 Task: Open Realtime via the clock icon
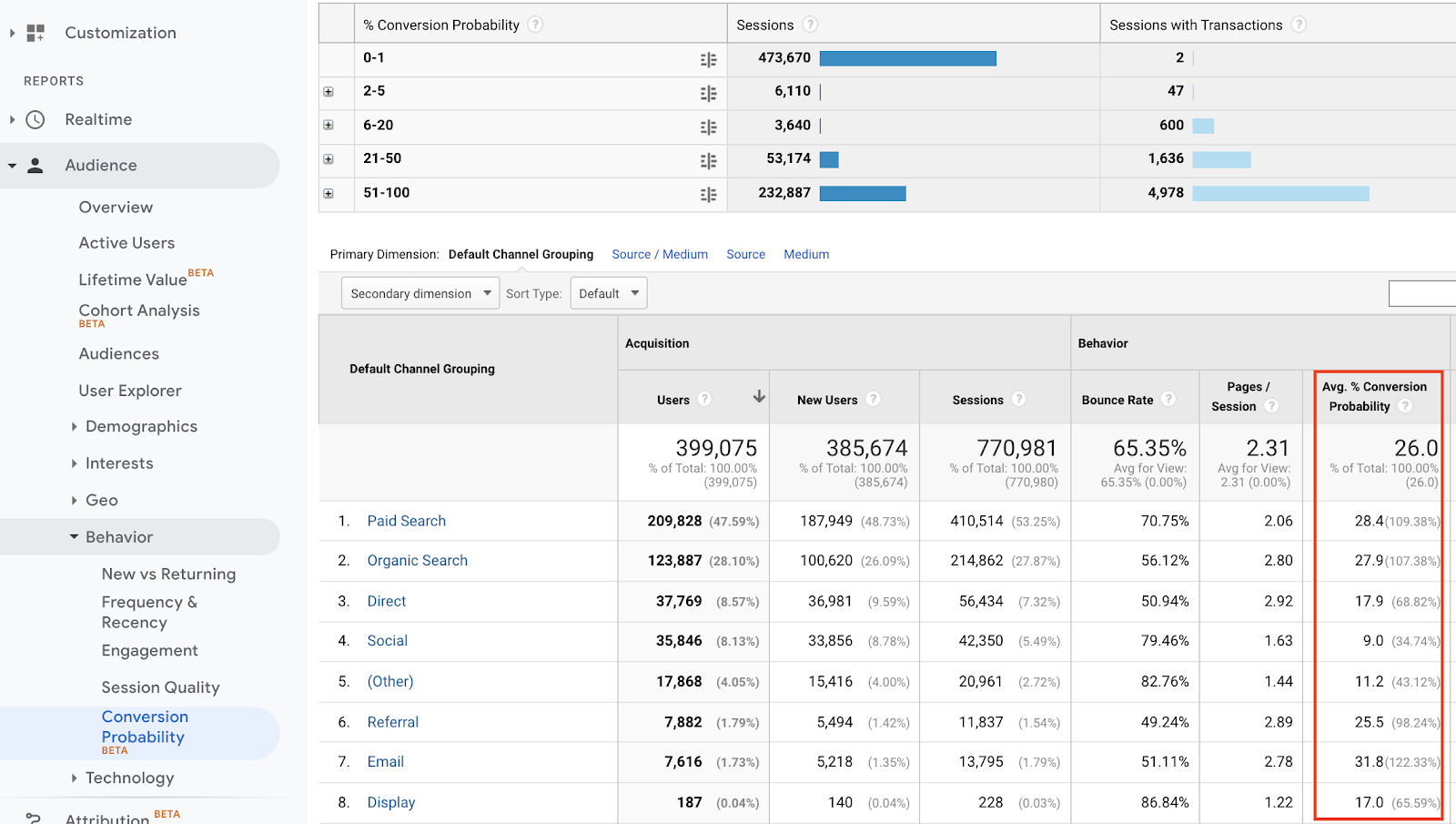[x=34, y=119]
